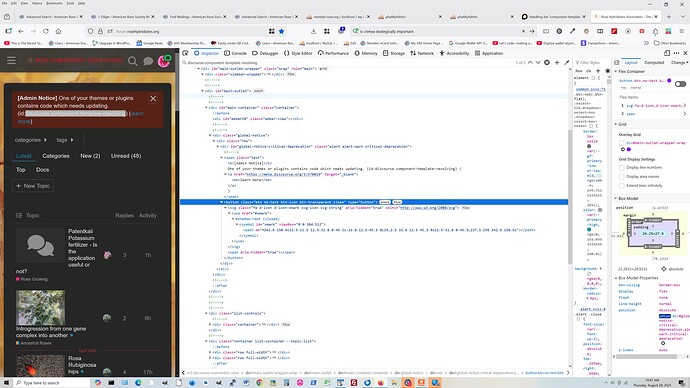Switch to the Console tab
The height and width of the screenshot is (388, 690).
(x=235, y=53)
